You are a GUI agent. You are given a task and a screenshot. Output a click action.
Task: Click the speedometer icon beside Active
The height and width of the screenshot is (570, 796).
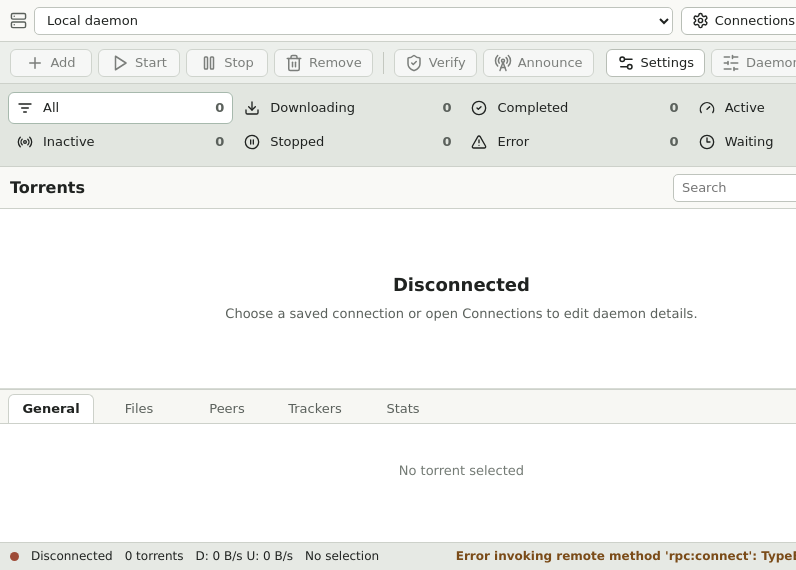click(x=707, y=108)
